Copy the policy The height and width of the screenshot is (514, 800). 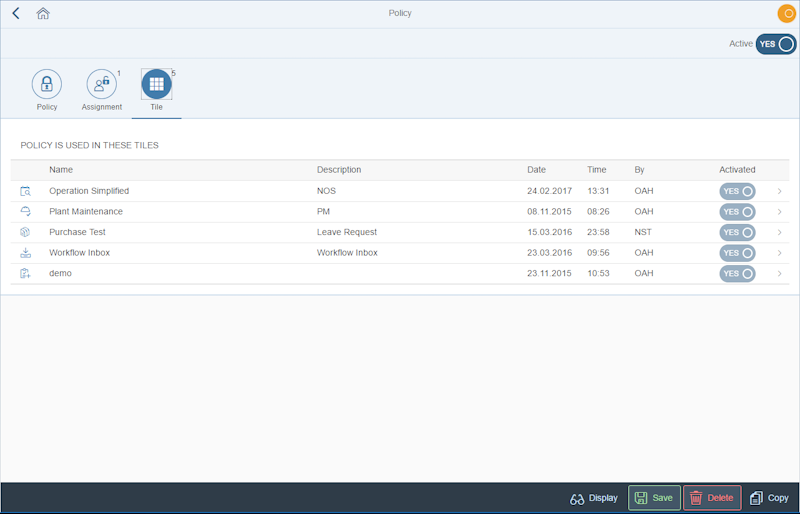click(x=769, y=498)
